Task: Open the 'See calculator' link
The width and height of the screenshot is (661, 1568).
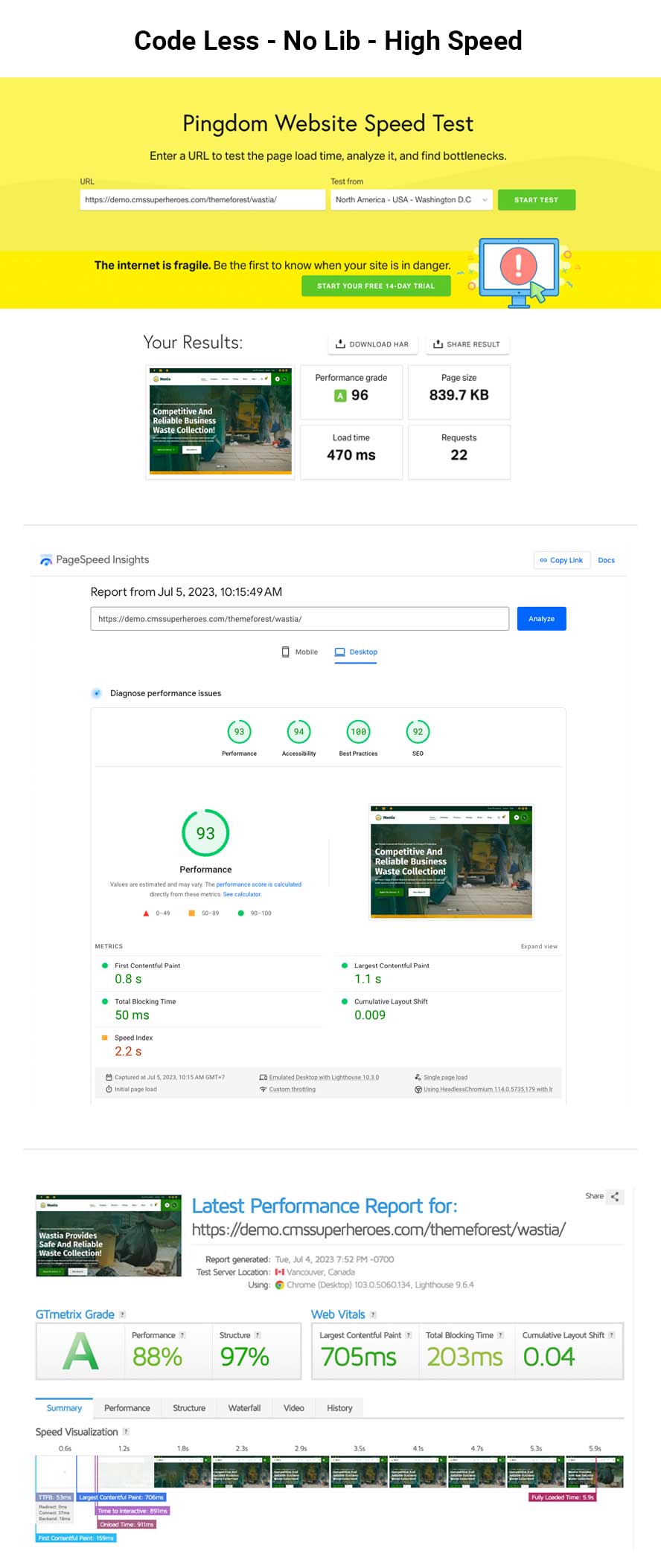Action: [x=242, y=894]
